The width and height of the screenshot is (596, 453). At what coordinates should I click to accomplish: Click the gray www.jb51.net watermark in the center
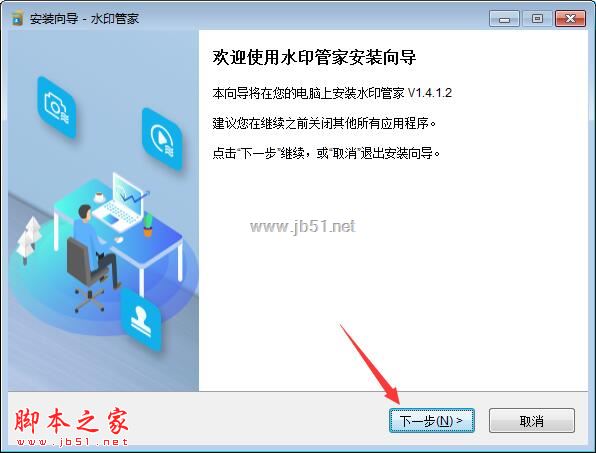pyautogui.click(x=303, y=226)
